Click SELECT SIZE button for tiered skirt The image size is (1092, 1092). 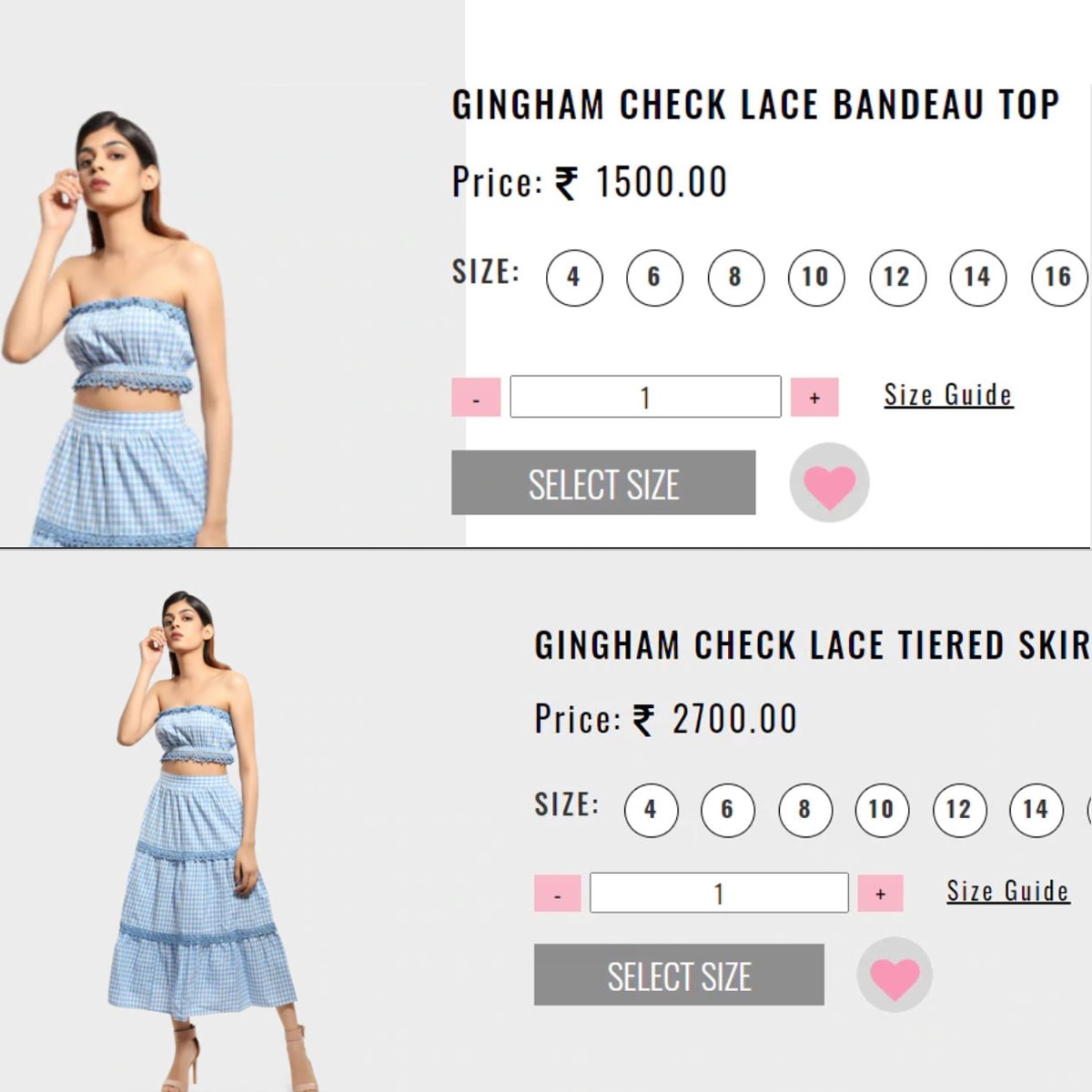click(x=679, y=975)
